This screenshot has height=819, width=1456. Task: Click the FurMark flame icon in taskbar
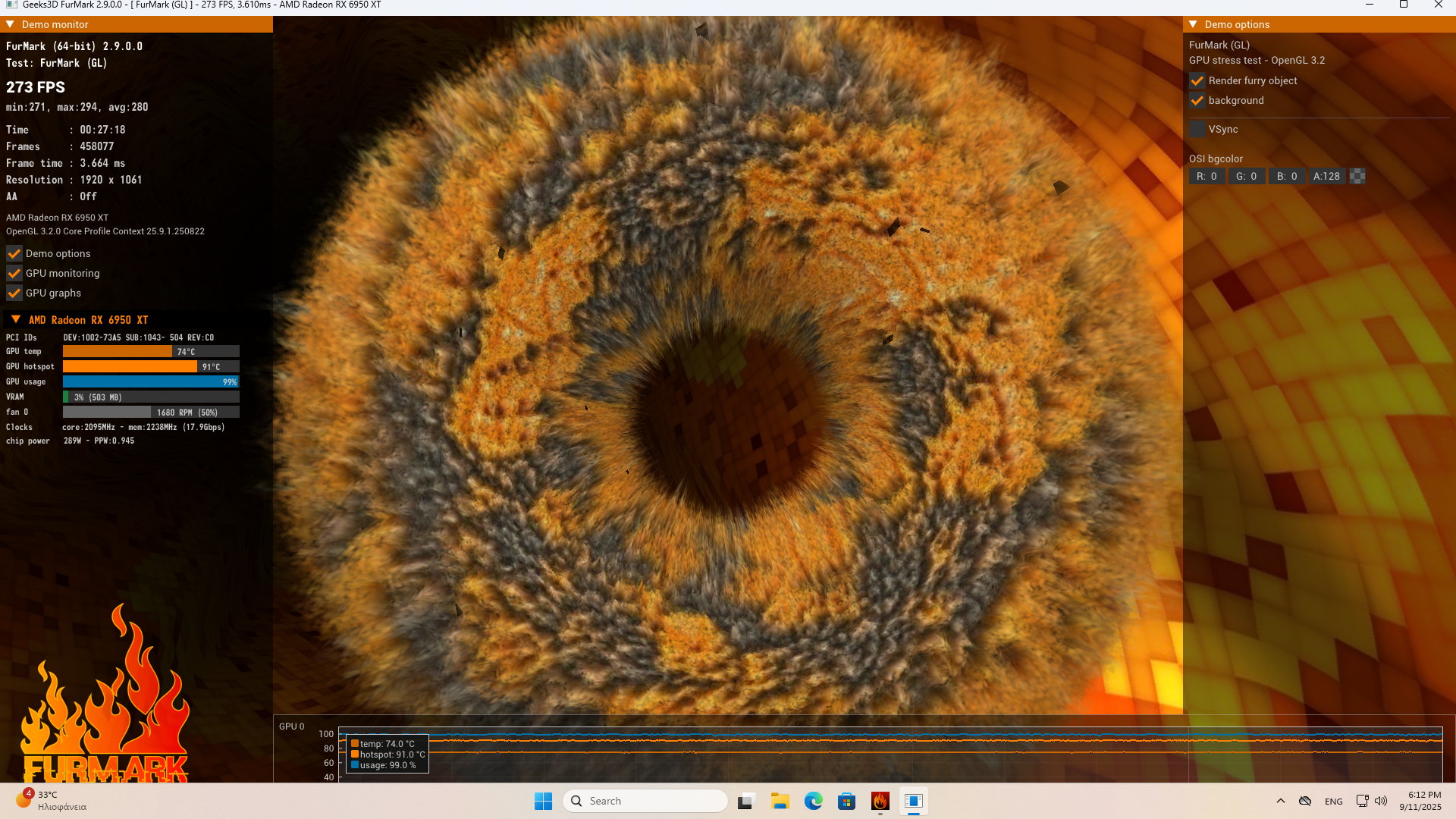point(880,801)
